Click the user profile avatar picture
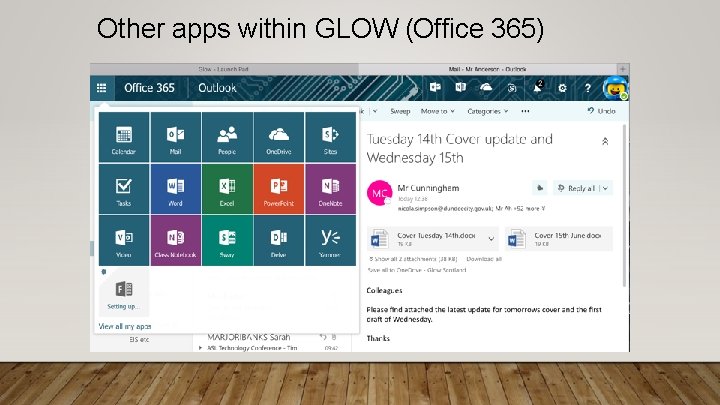The height and width of the screenshot is (405, 720). tap(615, 87)
